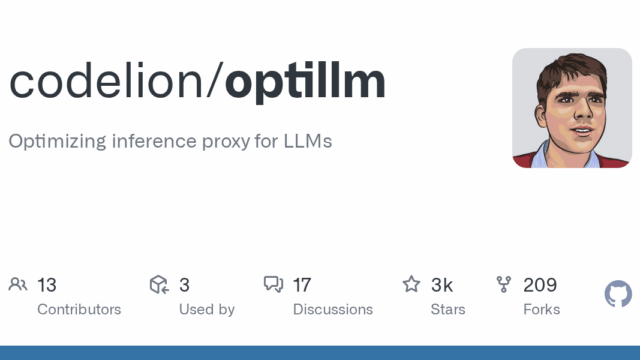Click the 17 discussions count
The height and width of the screenshot is (360, 640).
pyautogui.click(x=302, y=285)
